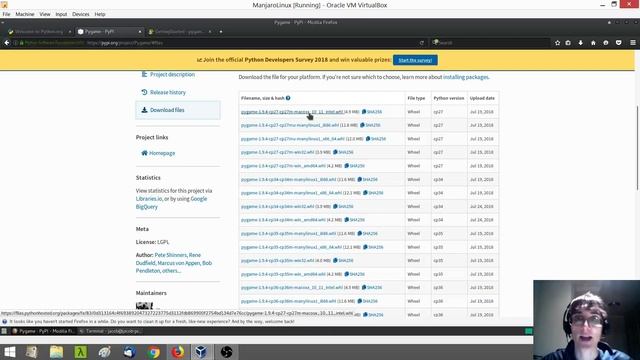Open the Google BigQuery link
The height and width of the screenshot is (360, 640).
pos(171,203)
